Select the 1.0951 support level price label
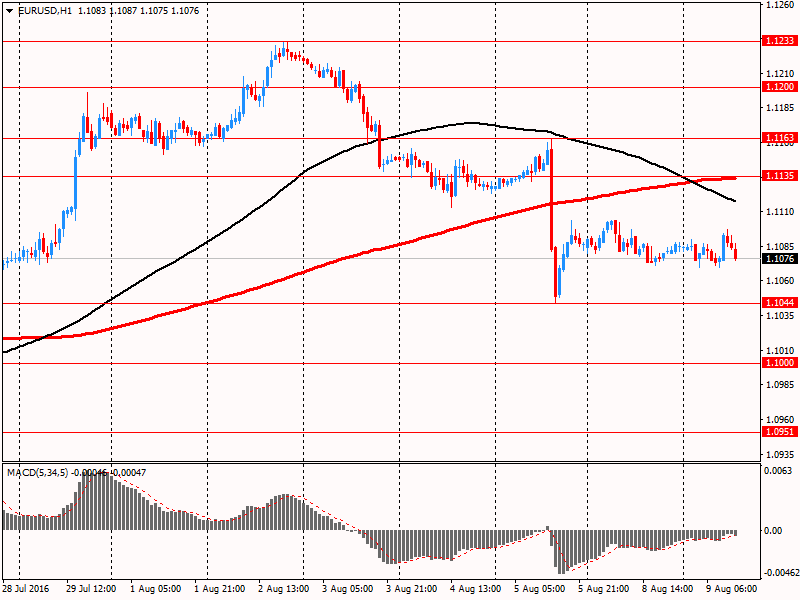800x600 pixels. (x=780, y=432)
